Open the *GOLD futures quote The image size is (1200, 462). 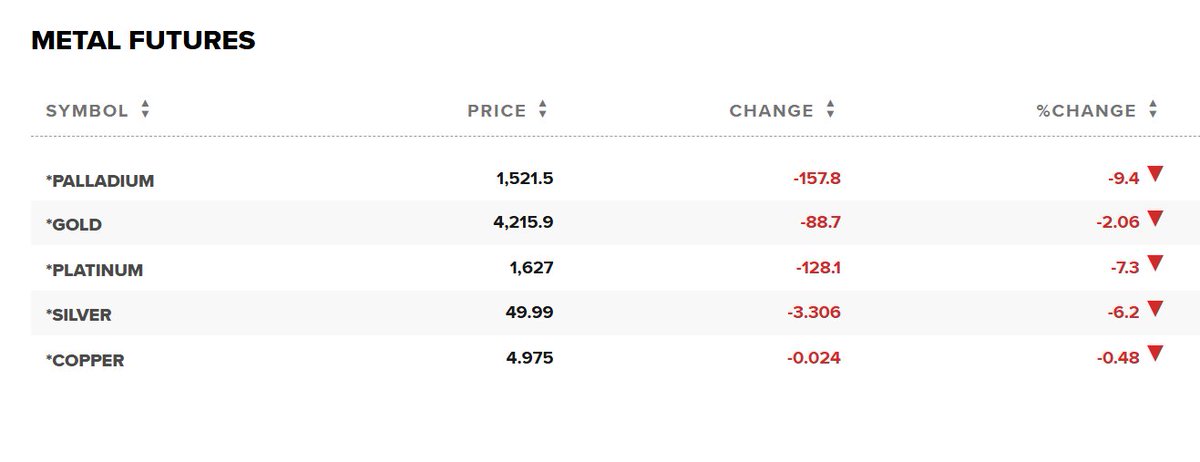pos(74,225)
